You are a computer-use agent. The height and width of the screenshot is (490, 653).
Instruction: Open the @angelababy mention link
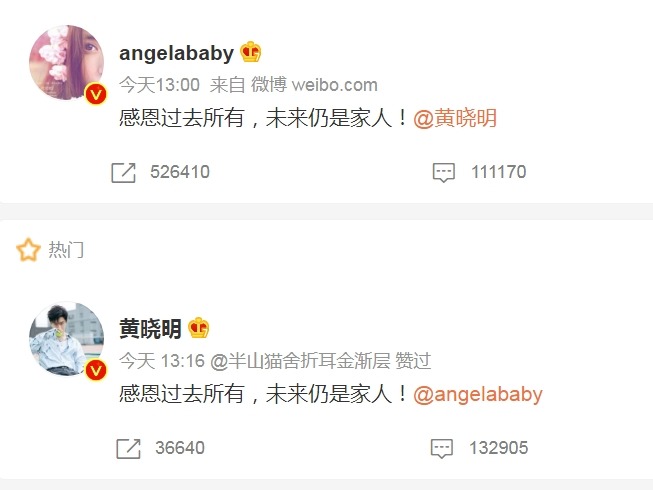click(x=478, y=394)
